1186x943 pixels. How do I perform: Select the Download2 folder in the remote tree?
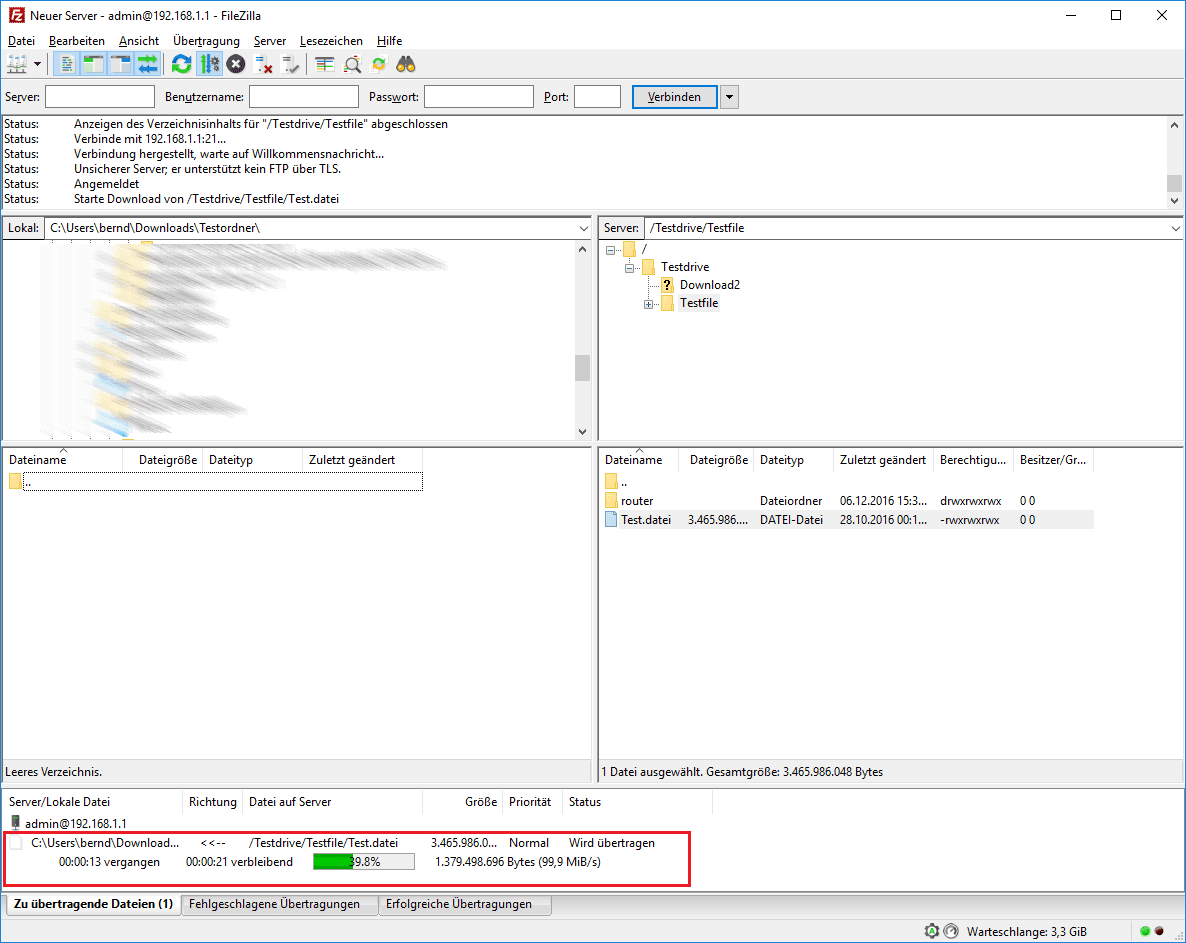click(x=709, y=285)
